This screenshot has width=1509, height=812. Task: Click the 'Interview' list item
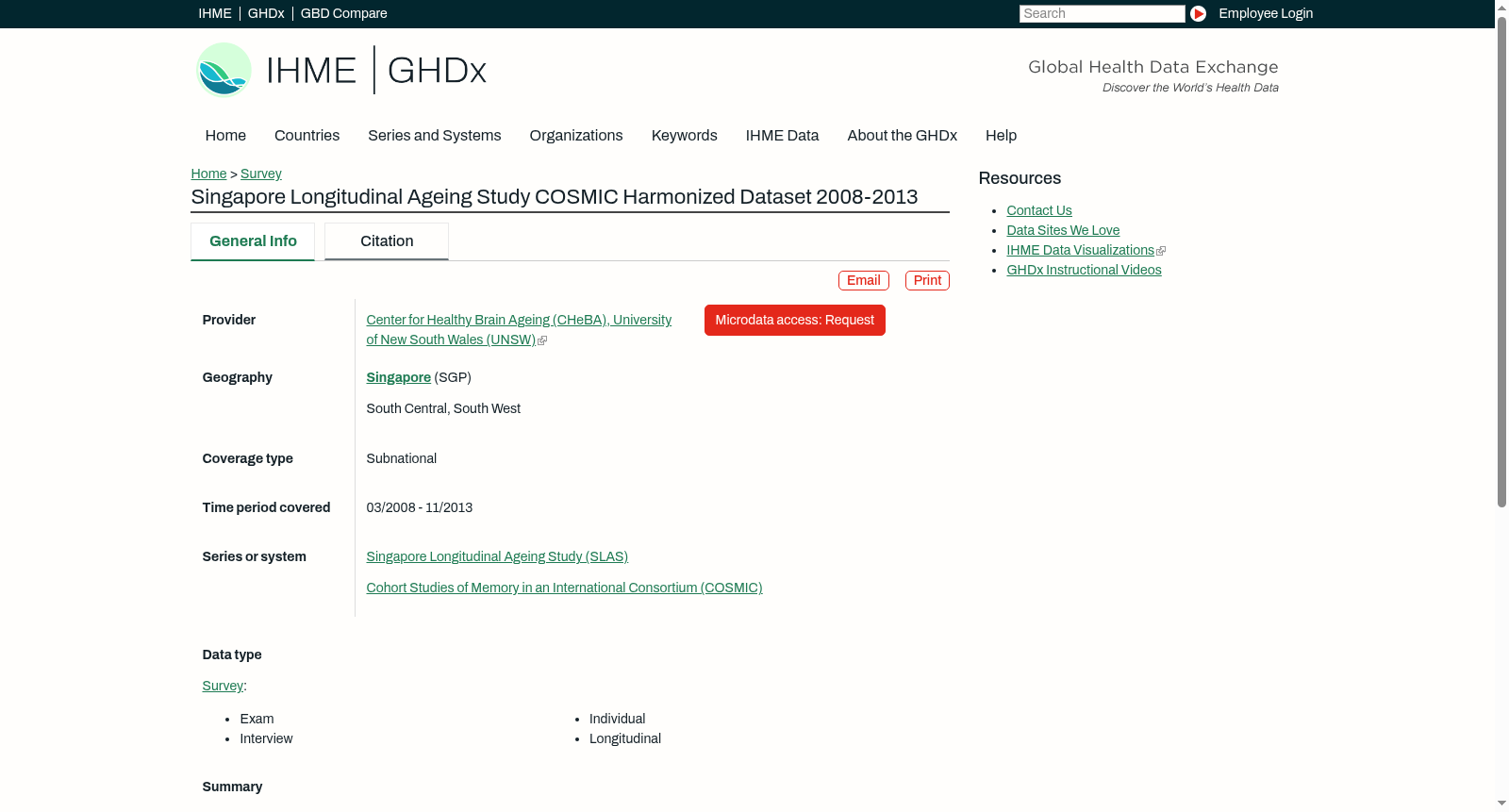coord(266,738)
